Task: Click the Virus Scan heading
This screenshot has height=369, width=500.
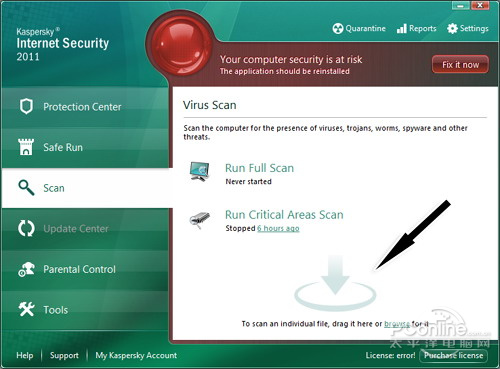Action: click(210, 105)
